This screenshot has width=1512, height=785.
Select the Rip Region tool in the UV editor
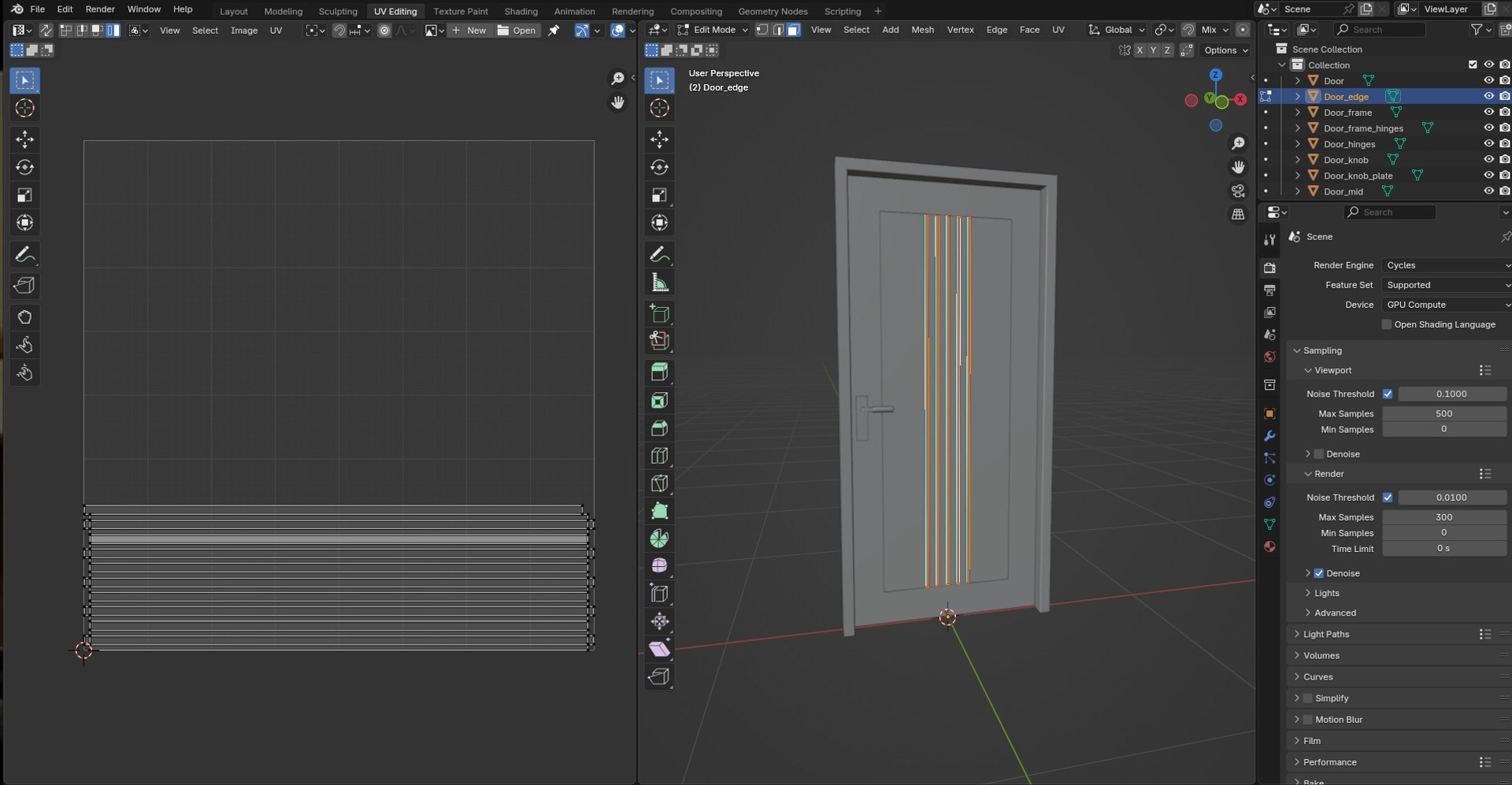click(24, 286)
